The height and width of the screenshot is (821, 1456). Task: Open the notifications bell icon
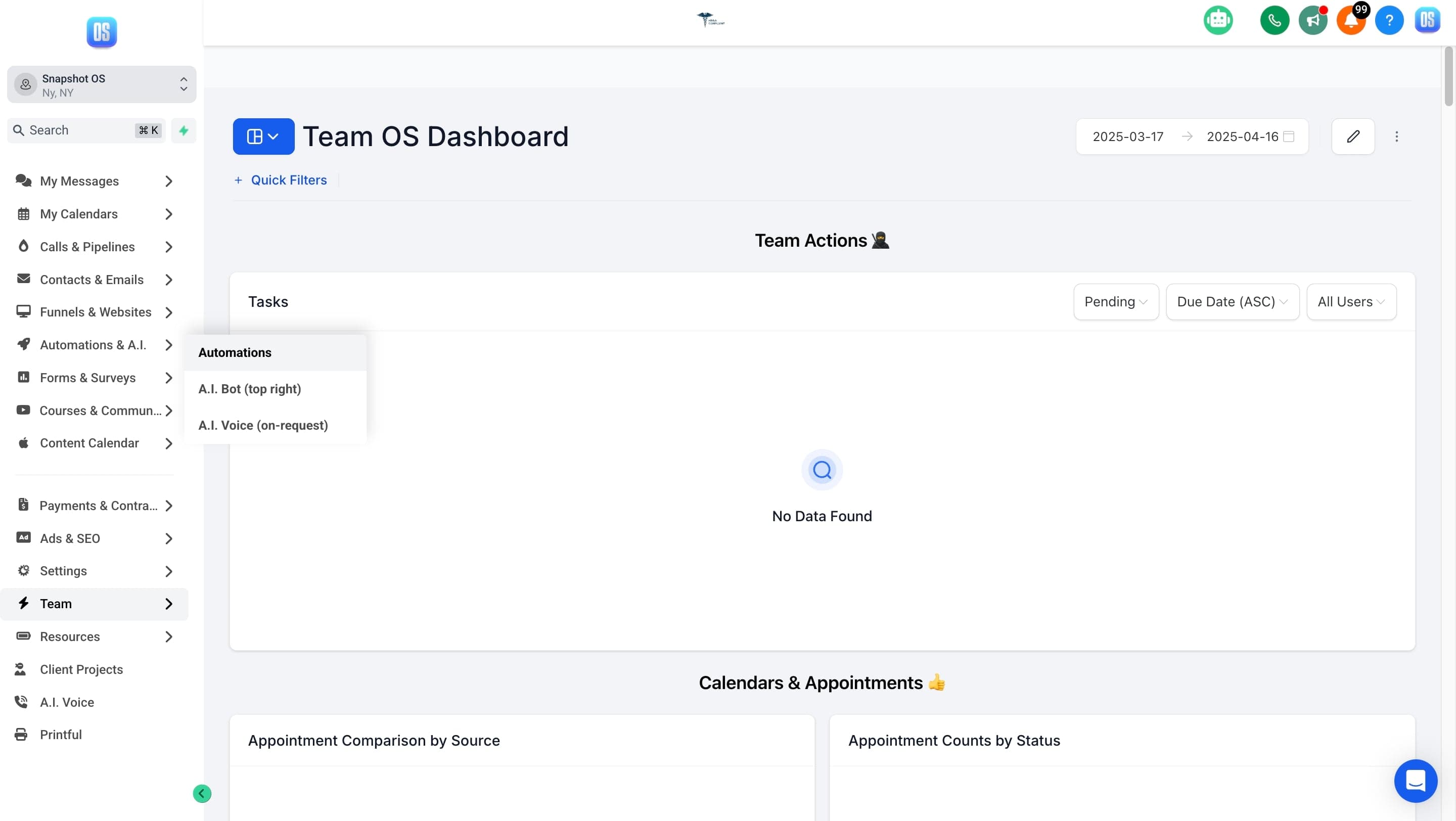[1350, 20]
